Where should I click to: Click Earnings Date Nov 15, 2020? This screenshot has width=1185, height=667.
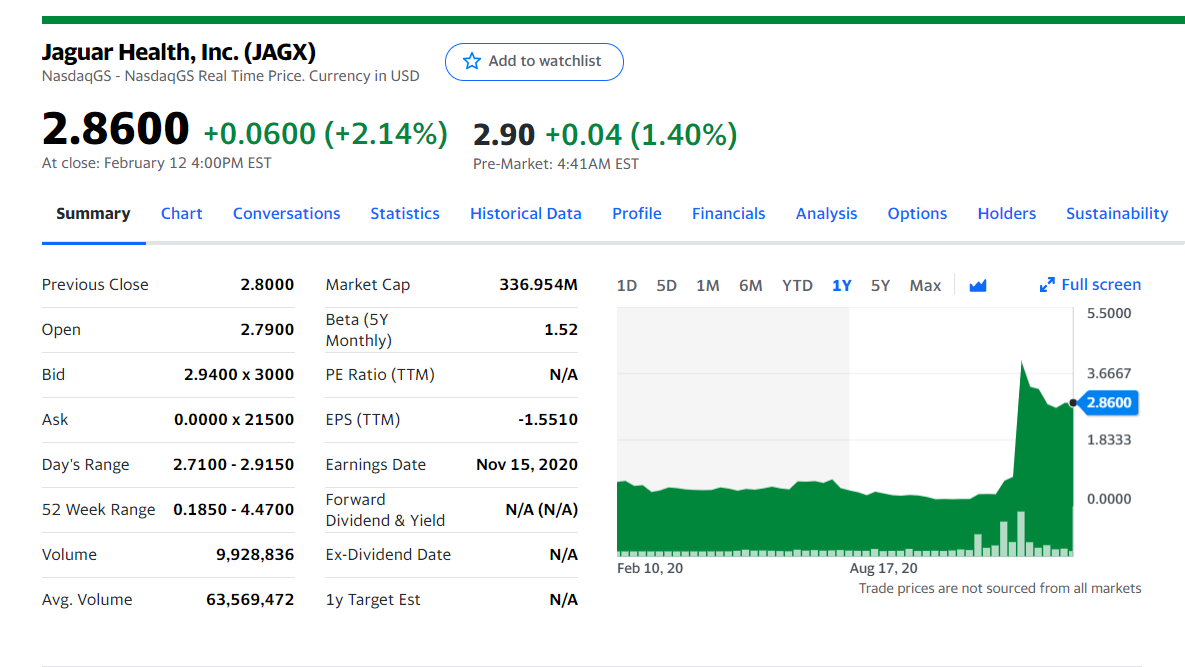tap(527, 465)
